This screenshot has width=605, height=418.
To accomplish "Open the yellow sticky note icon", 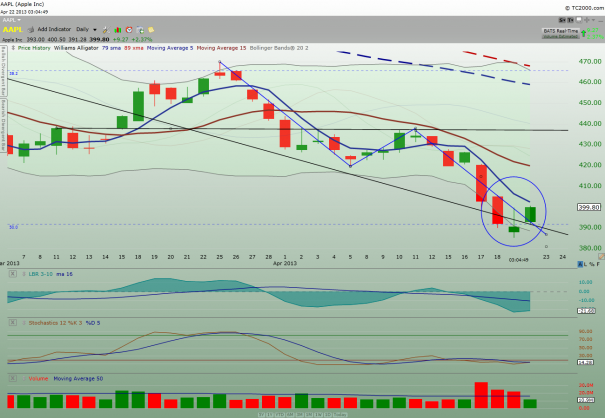I will pyautogui.click(x=151, y=30).
